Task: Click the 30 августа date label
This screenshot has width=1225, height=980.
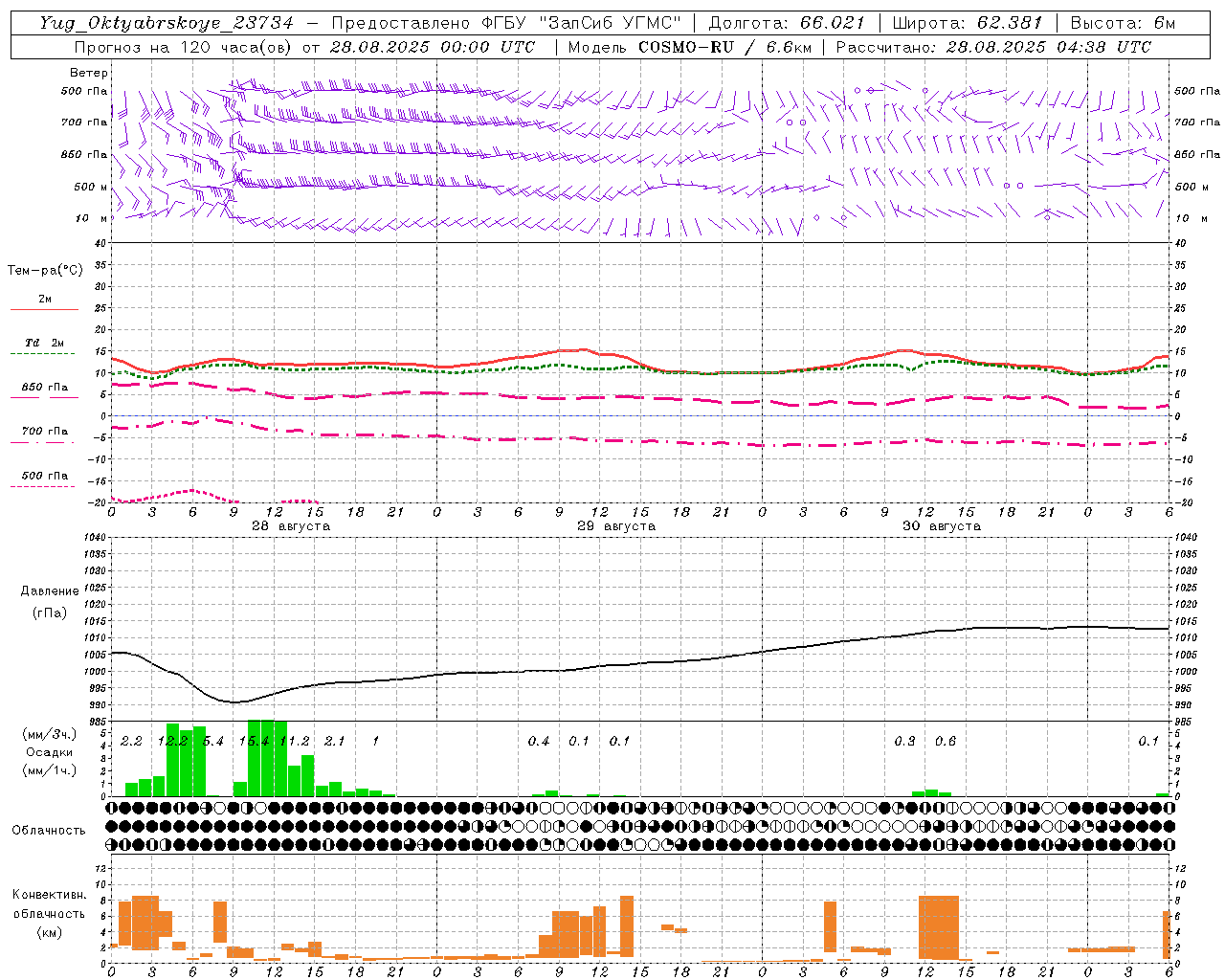Action: point(942,526)
